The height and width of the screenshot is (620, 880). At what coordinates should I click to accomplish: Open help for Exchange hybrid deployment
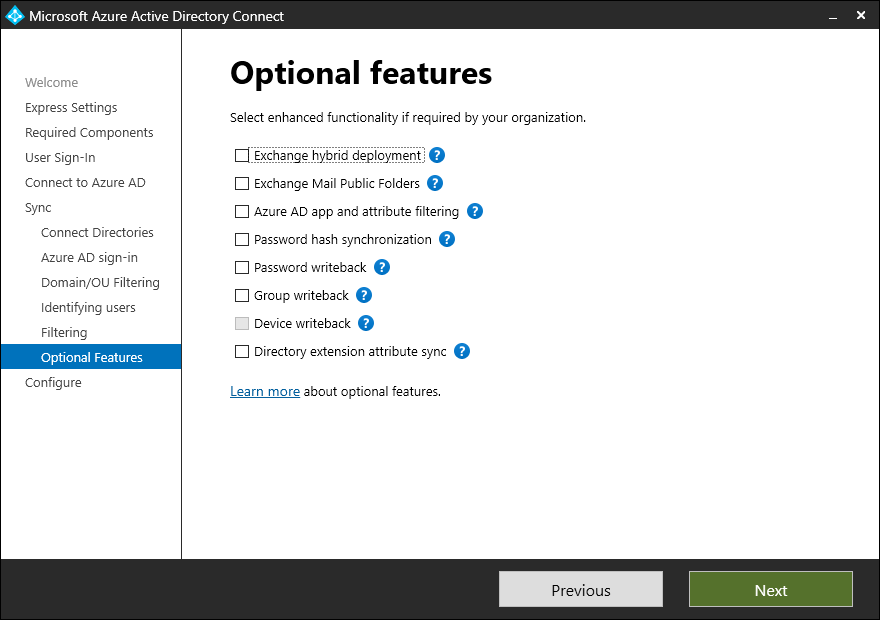pos(437,155)
